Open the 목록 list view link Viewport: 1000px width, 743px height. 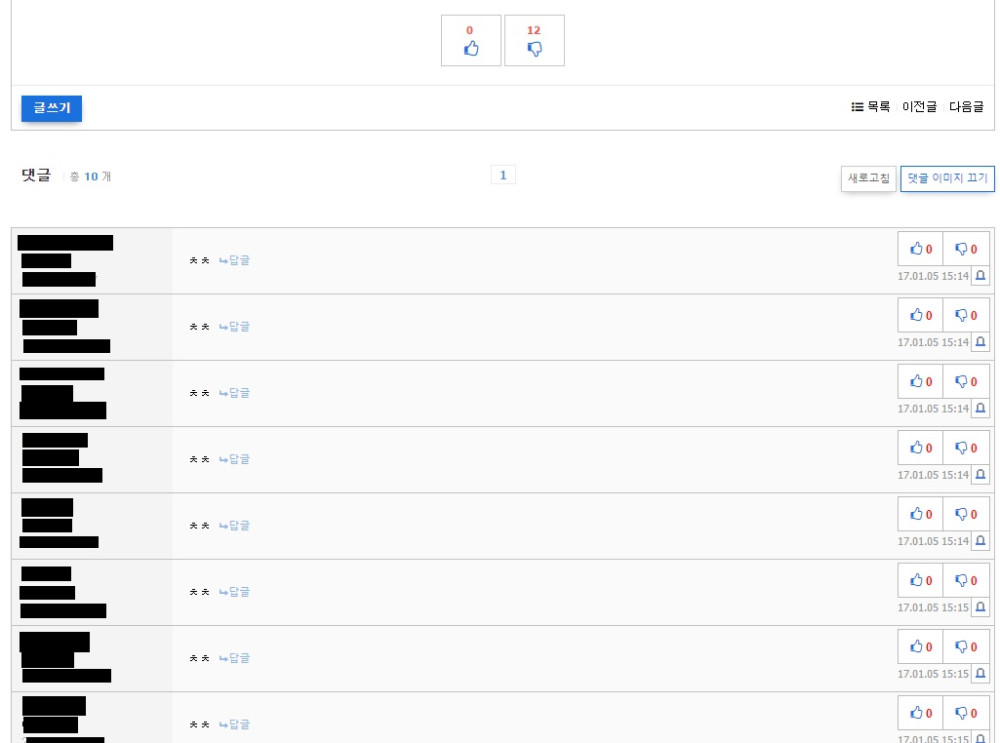[x=871, y=107]
